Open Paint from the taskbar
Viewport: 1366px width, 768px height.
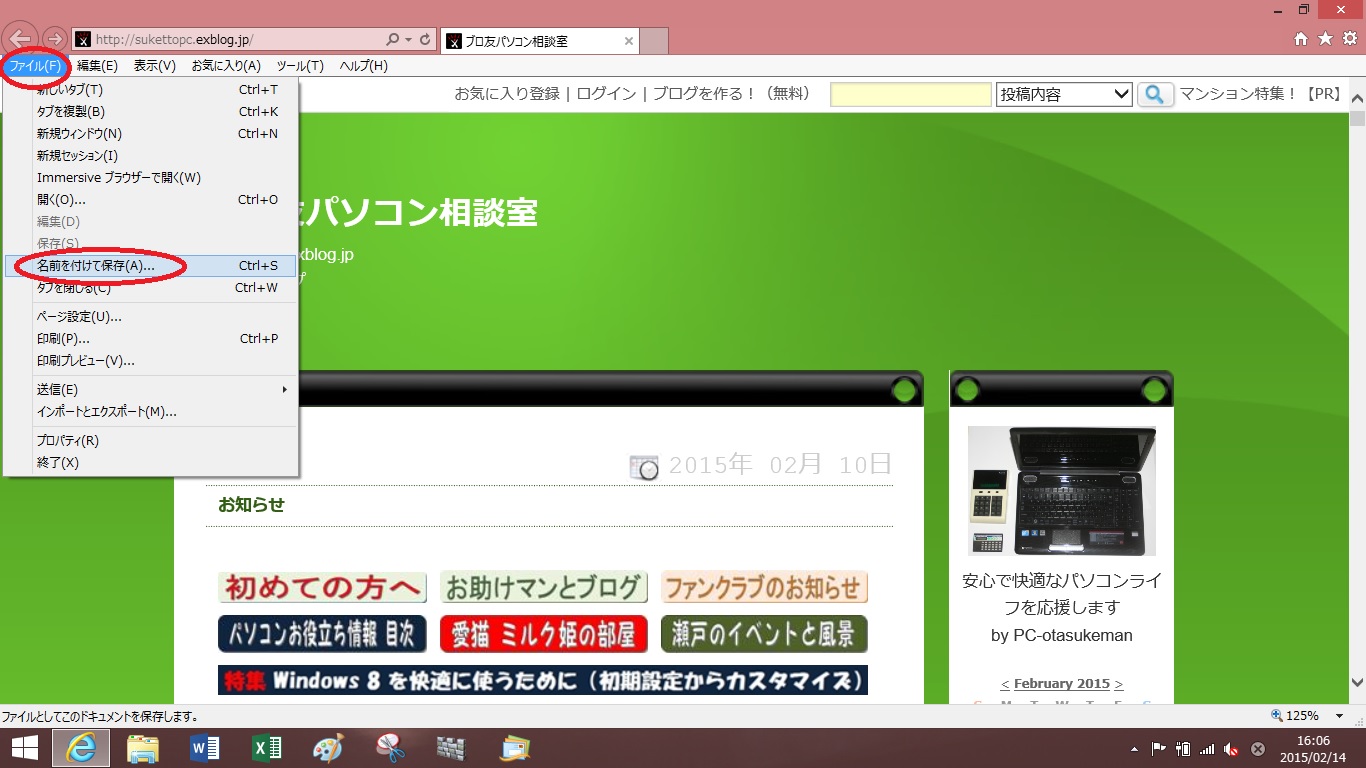328,748
